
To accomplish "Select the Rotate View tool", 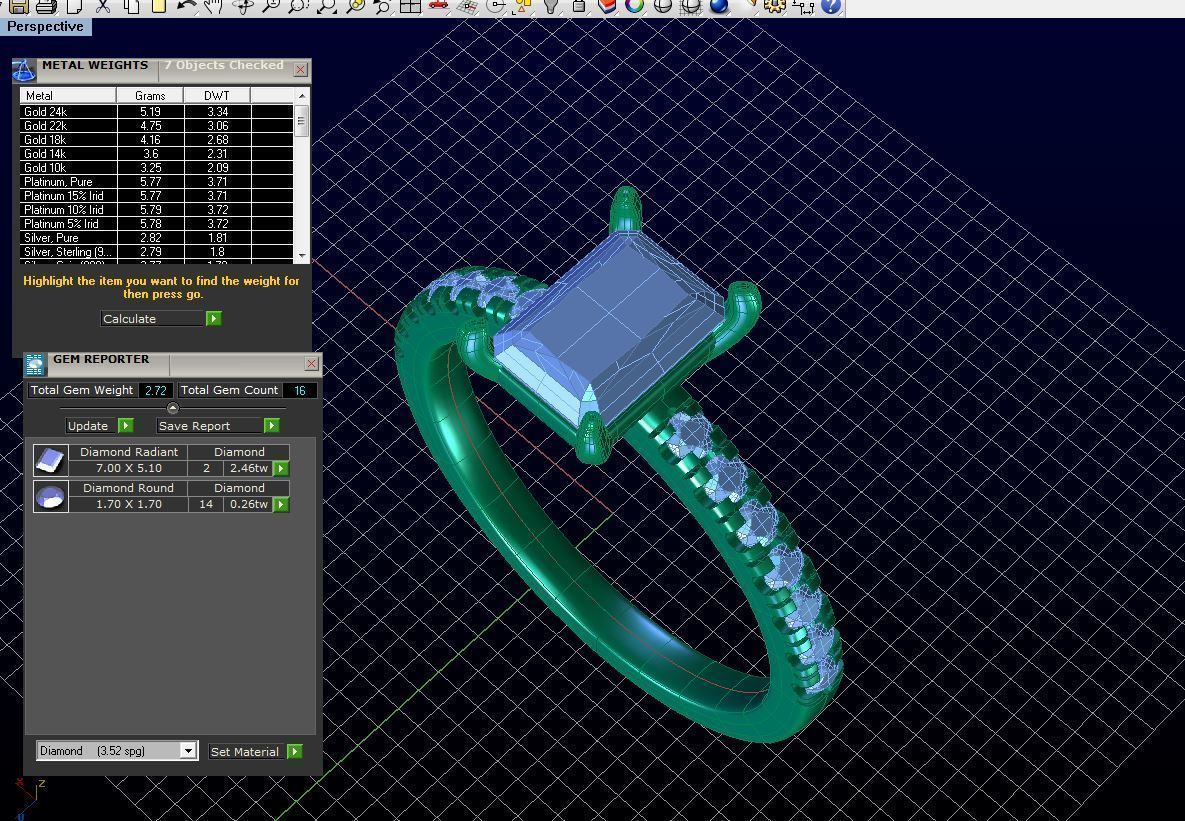I will (243, 6).
